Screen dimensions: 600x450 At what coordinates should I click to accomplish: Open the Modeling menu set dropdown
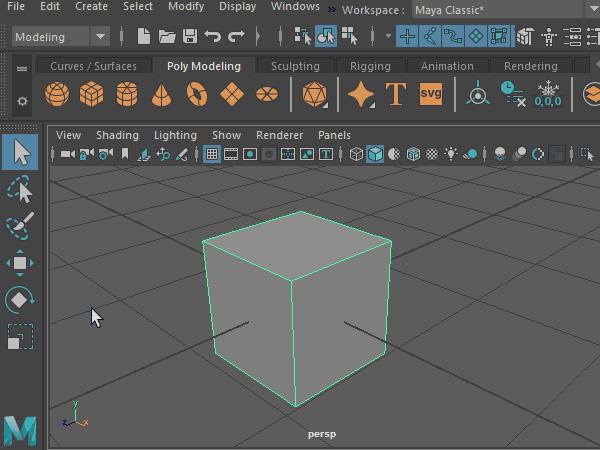click(61, 37)
